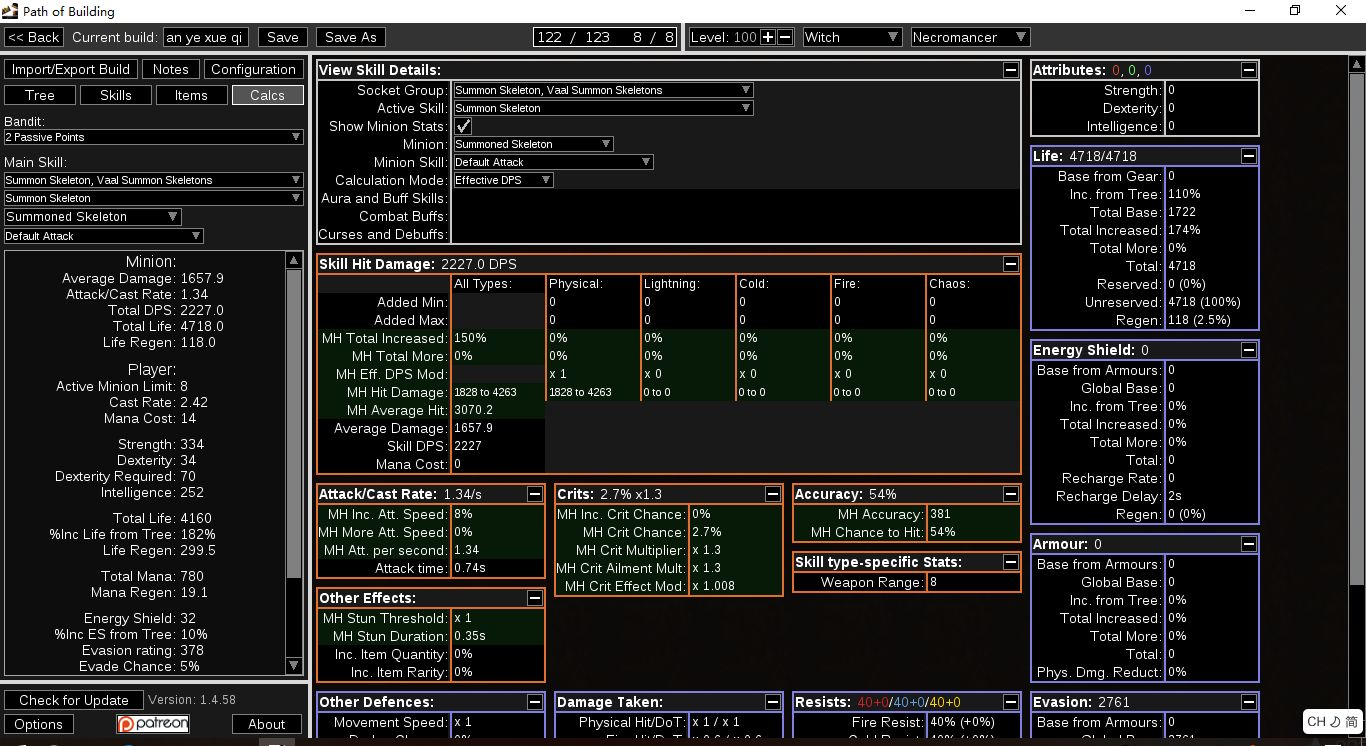The height and width of the screenshot is (746, 1366).
Task: Click the MH Crit Chance 2.7% value
Action: pos(706,532)
